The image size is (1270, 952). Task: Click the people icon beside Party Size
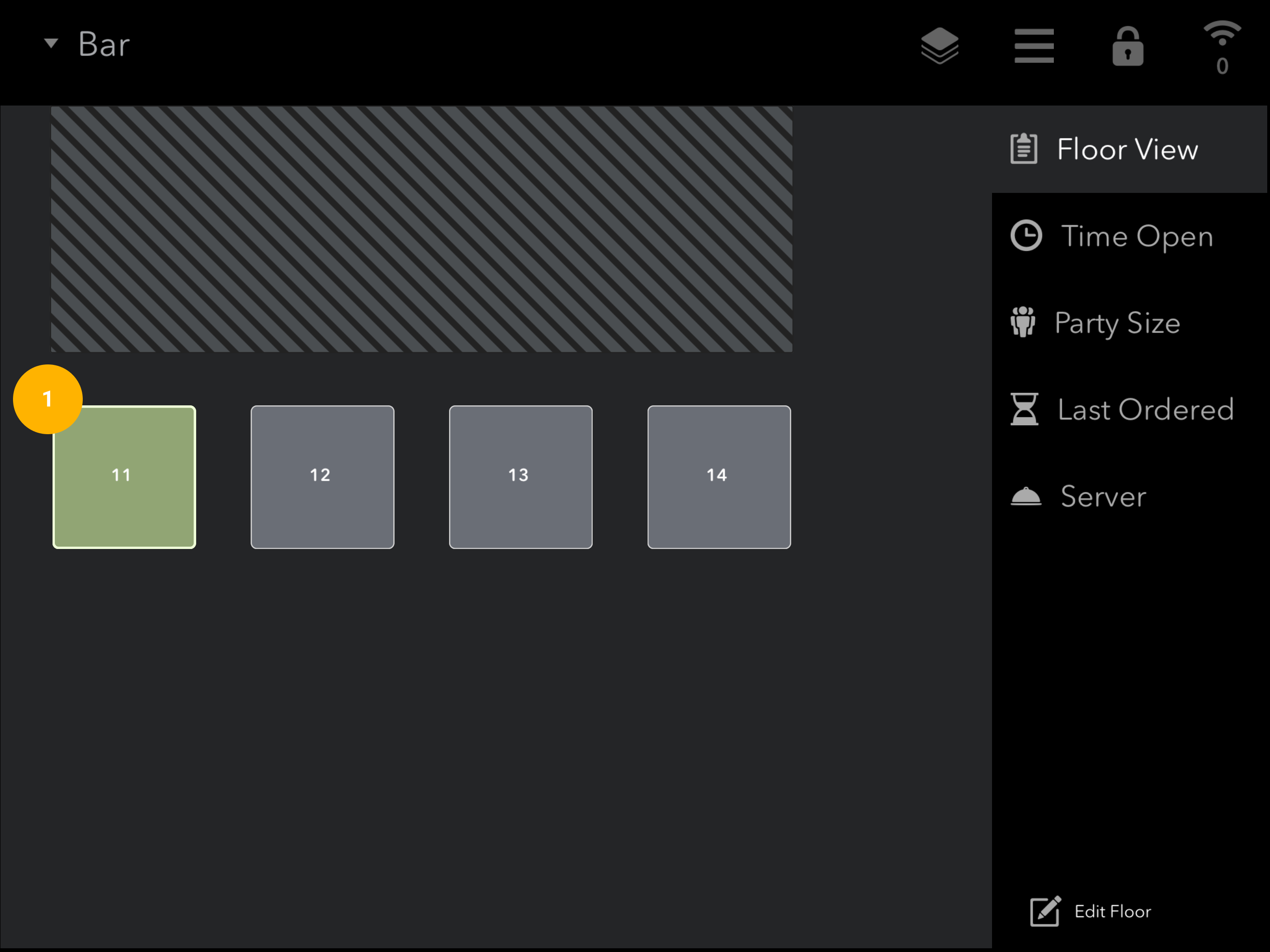(x=1023, y=322)
